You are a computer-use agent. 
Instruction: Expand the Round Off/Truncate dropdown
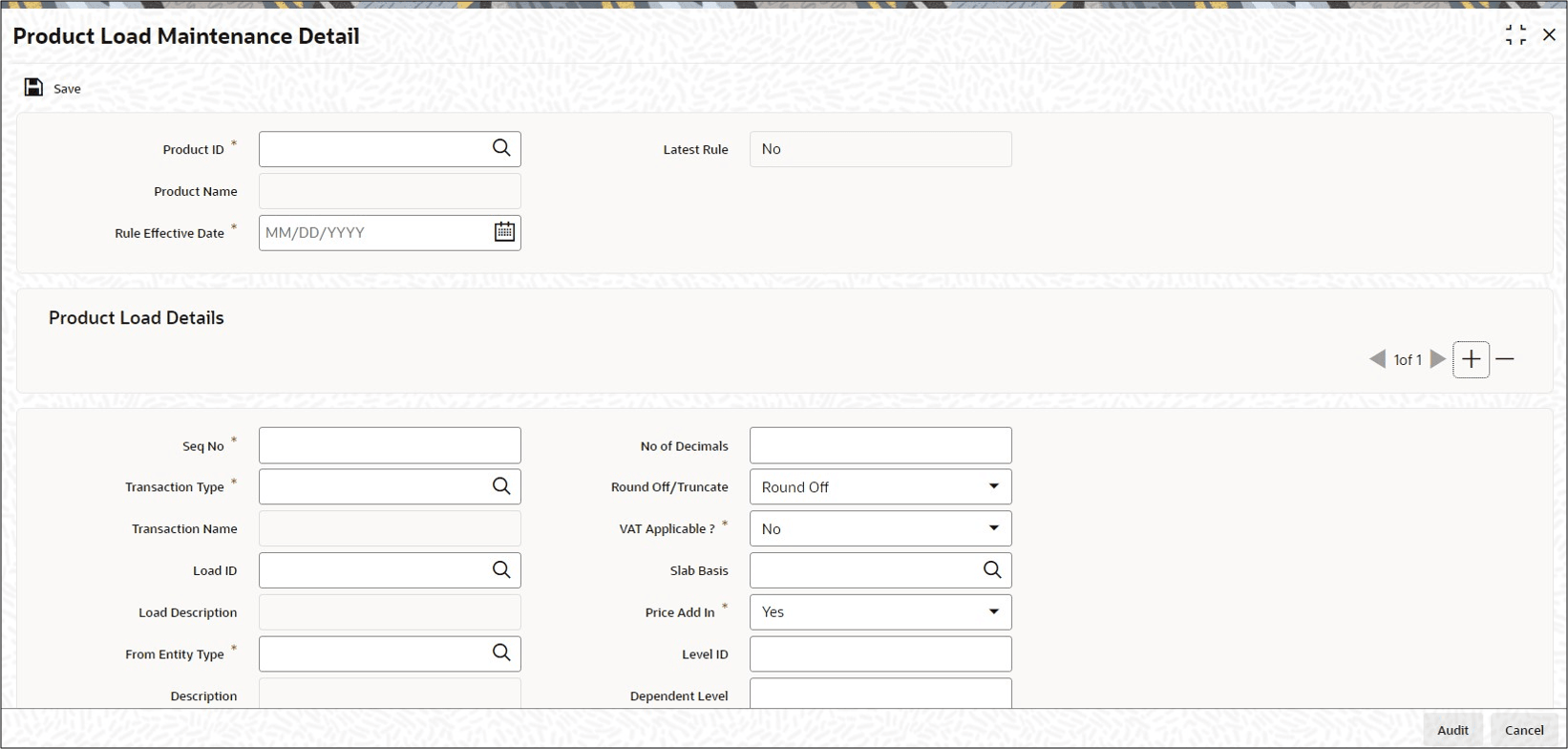[994, 487]
